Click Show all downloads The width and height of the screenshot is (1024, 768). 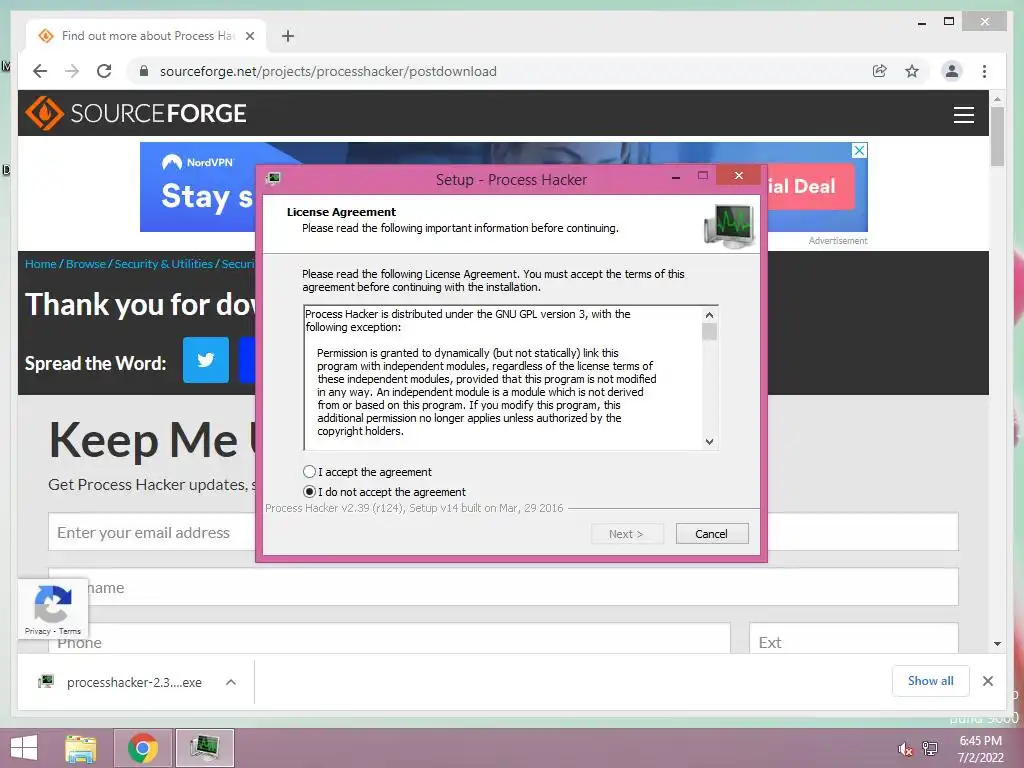click(x=931, y=681)
